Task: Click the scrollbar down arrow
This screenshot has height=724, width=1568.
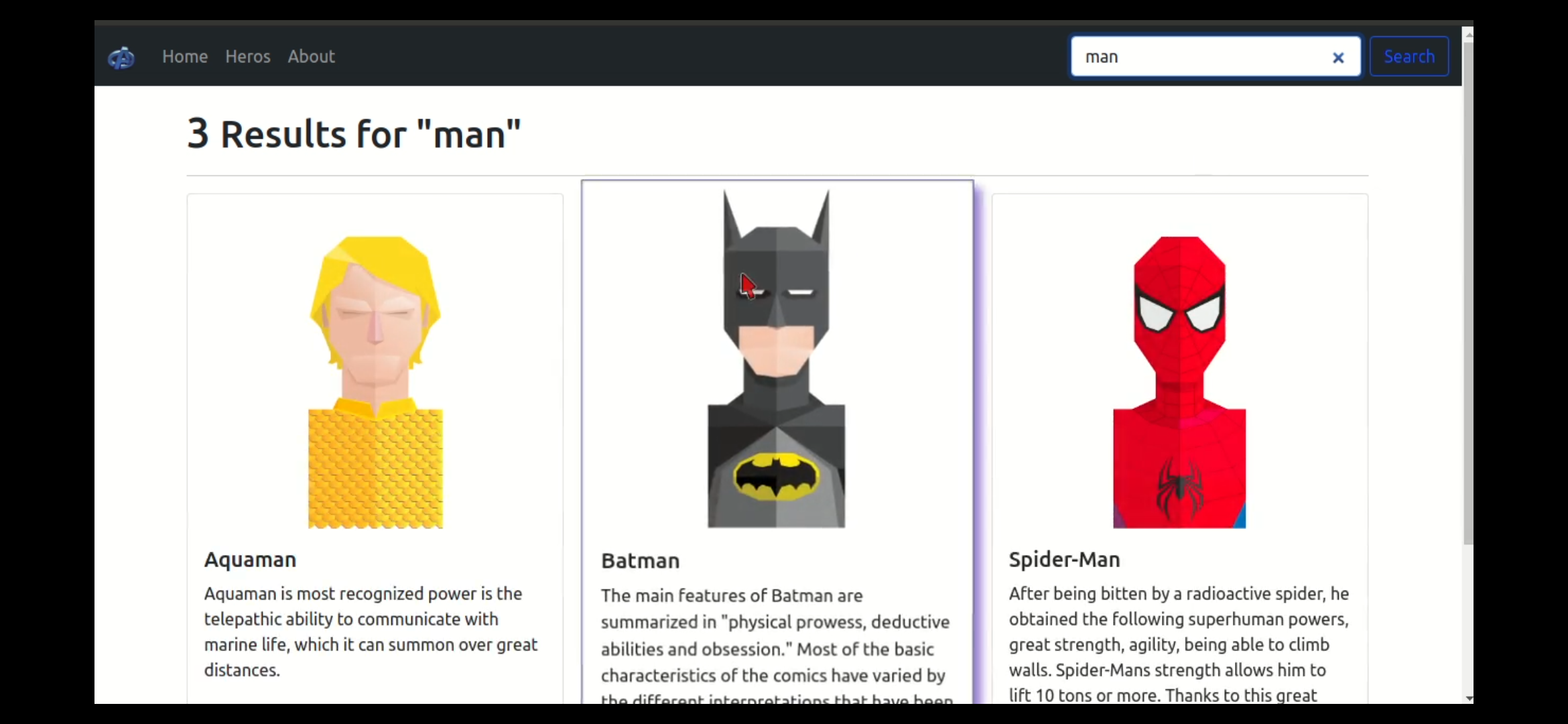Action: [1469, 698]
